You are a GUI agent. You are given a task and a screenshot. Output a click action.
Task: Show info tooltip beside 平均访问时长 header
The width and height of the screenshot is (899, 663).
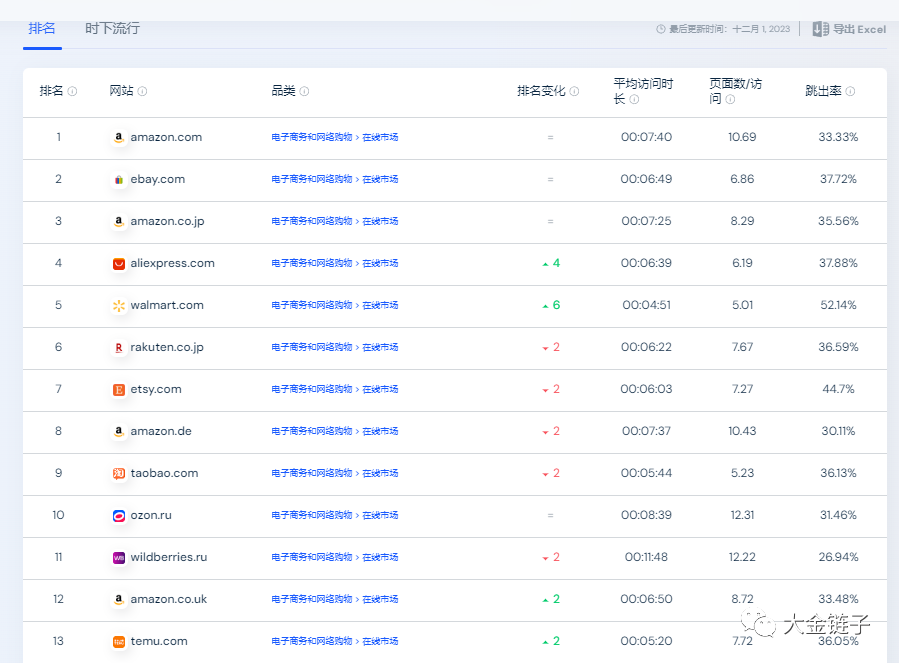[x=634, y=99]
